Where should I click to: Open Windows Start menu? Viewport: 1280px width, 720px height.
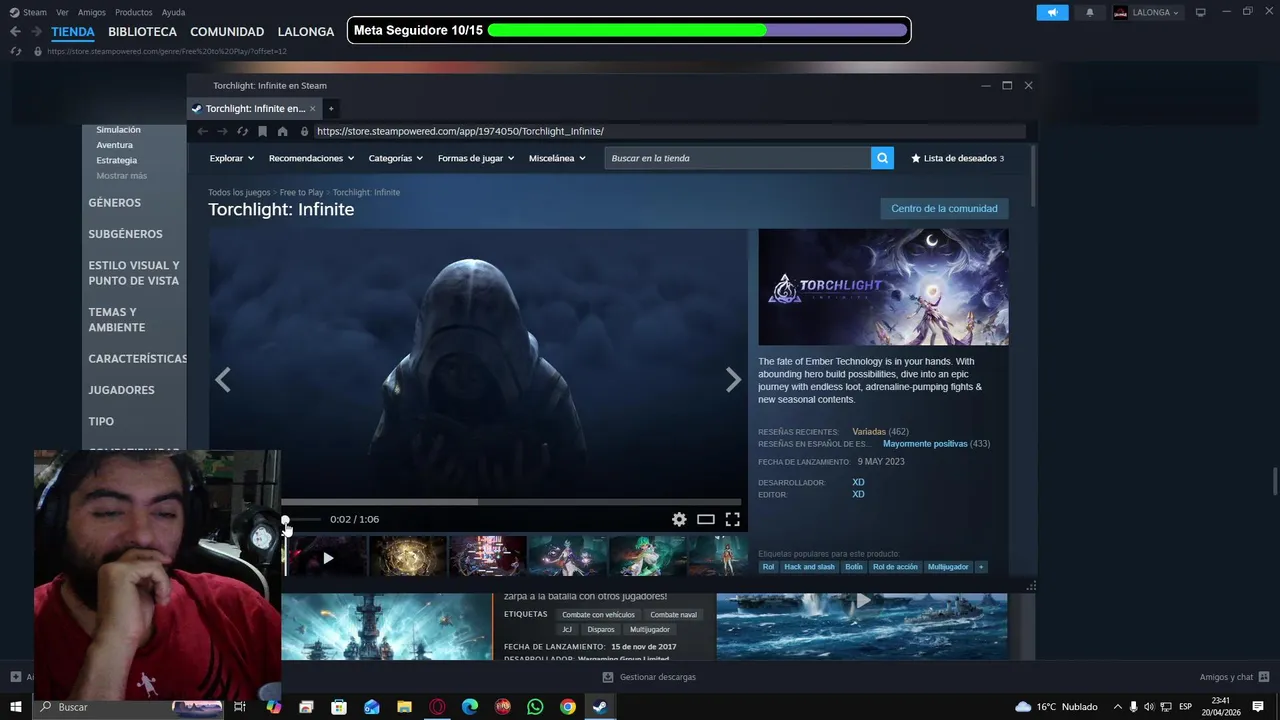coord(15,707)
